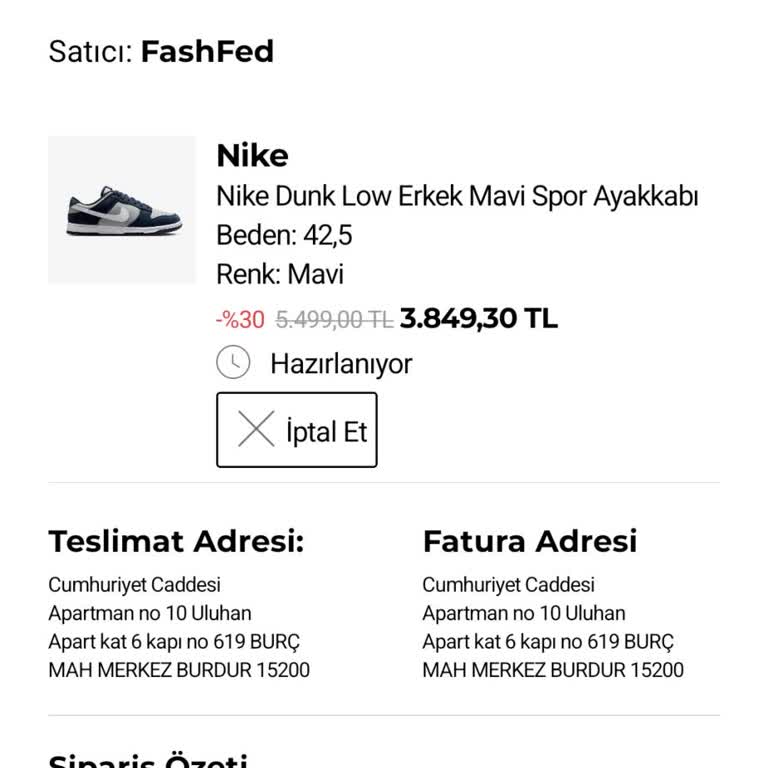Viewport: 768px width, 768px height.
Task: Click the Renk: Mavi color text
Action: click(x=280, y=274)
